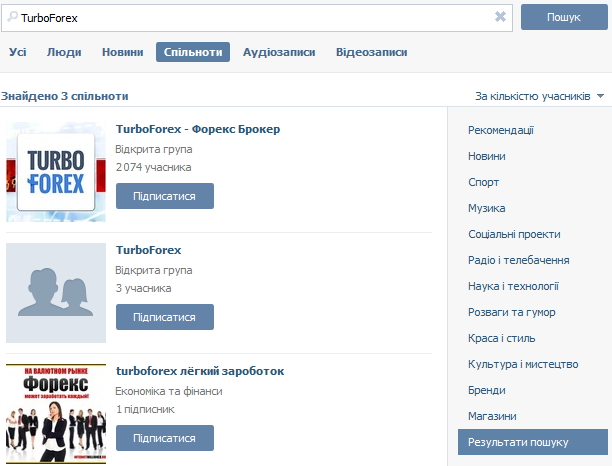Click the 1 підписник count text
This screenshot has width=612, height=466.
[145, 409]
